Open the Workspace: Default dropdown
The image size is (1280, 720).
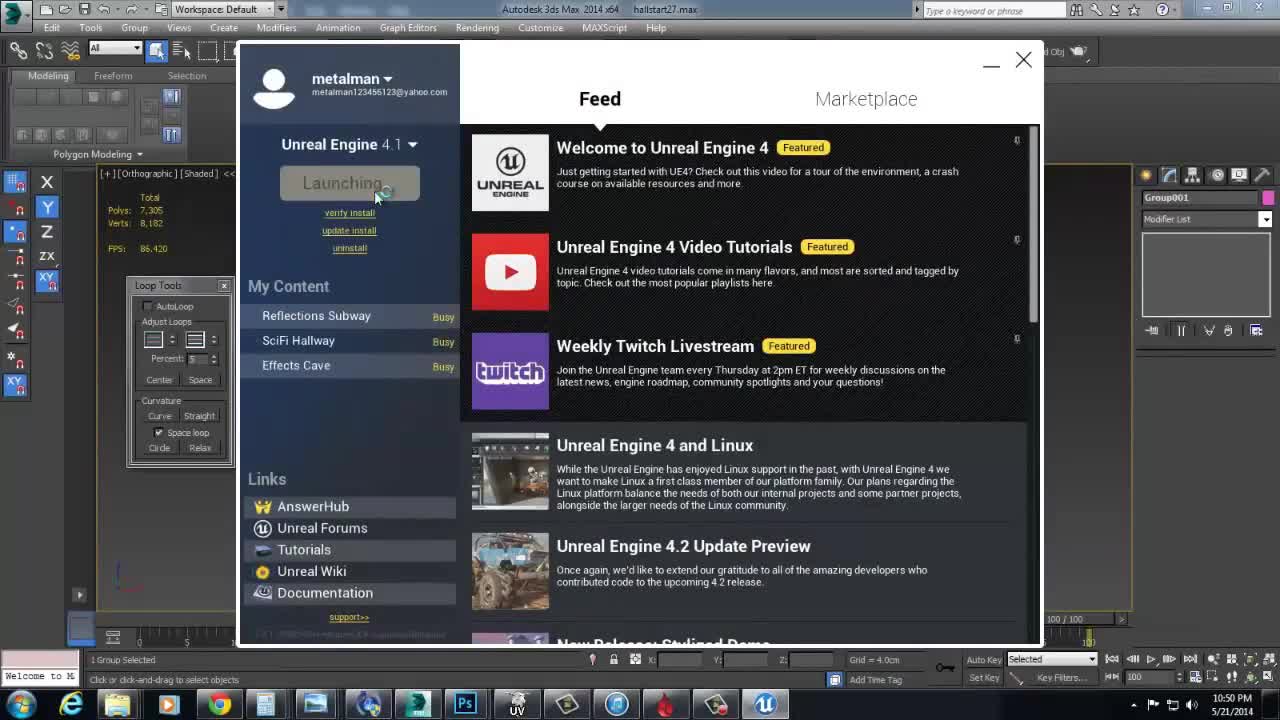tap(225, 9)
